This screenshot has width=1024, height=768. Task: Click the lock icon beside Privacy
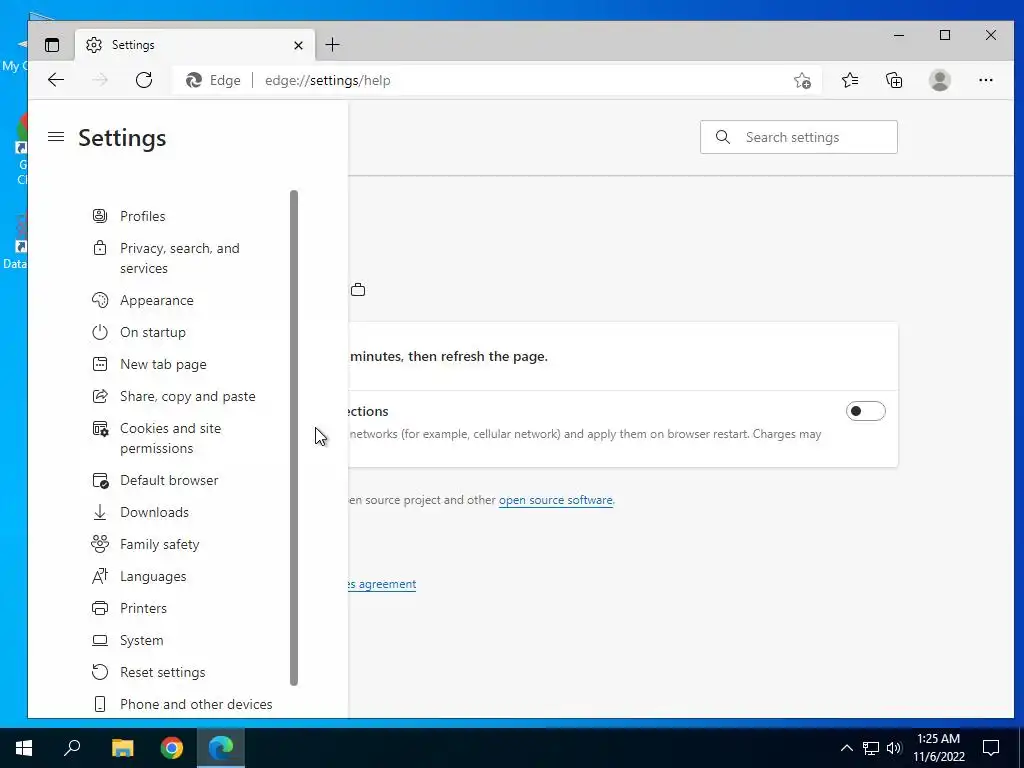tap(100, 248)
